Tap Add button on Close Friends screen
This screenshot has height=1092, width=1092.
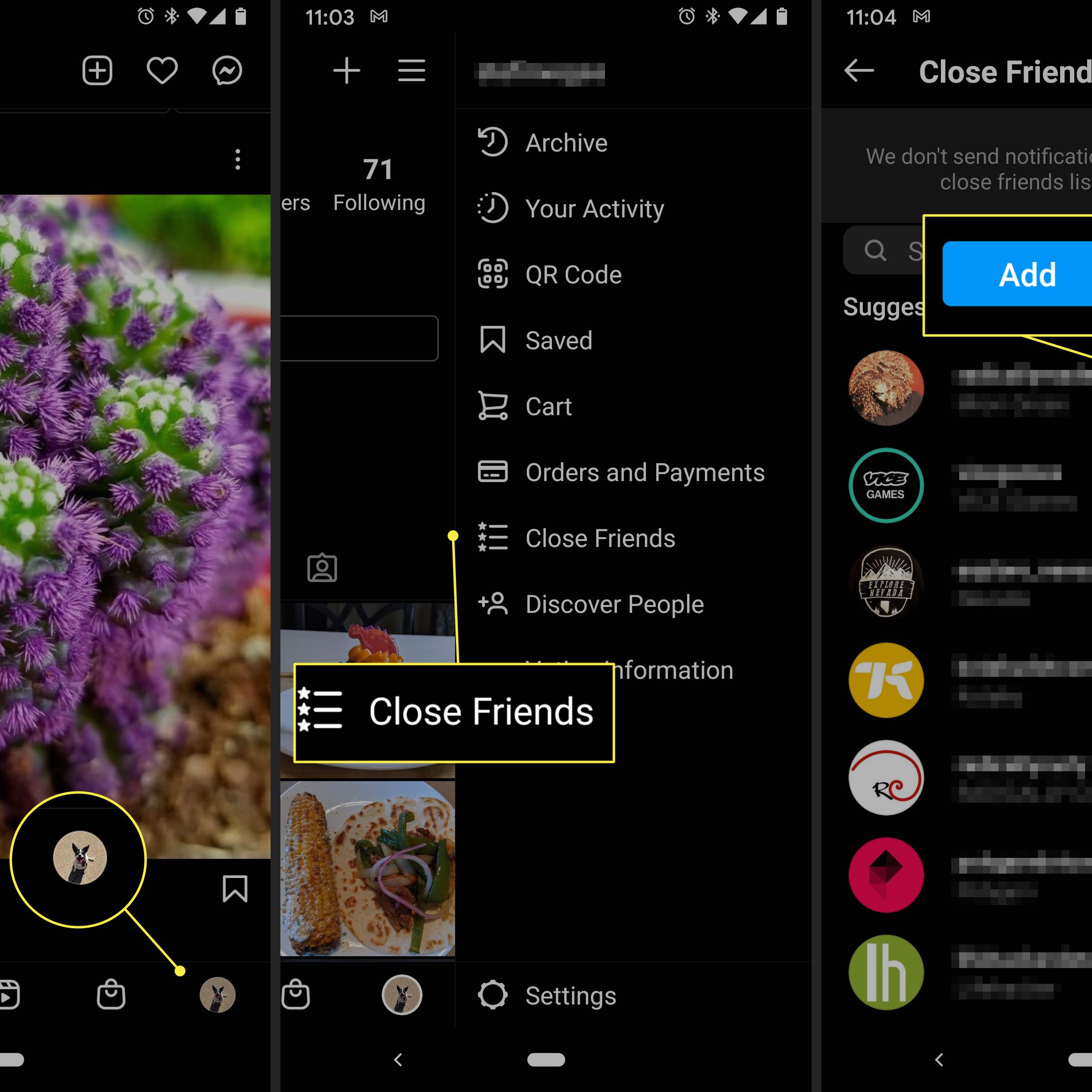tap(1020, 274)
